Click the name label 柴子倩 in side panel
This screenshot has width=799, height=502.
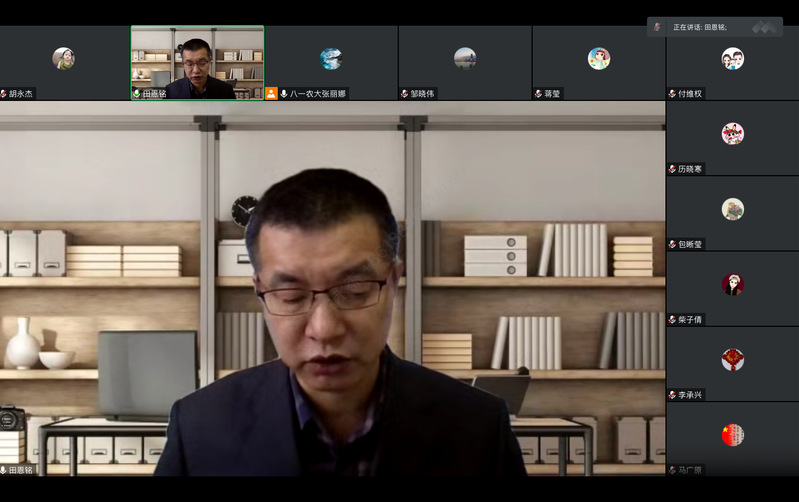691,320
